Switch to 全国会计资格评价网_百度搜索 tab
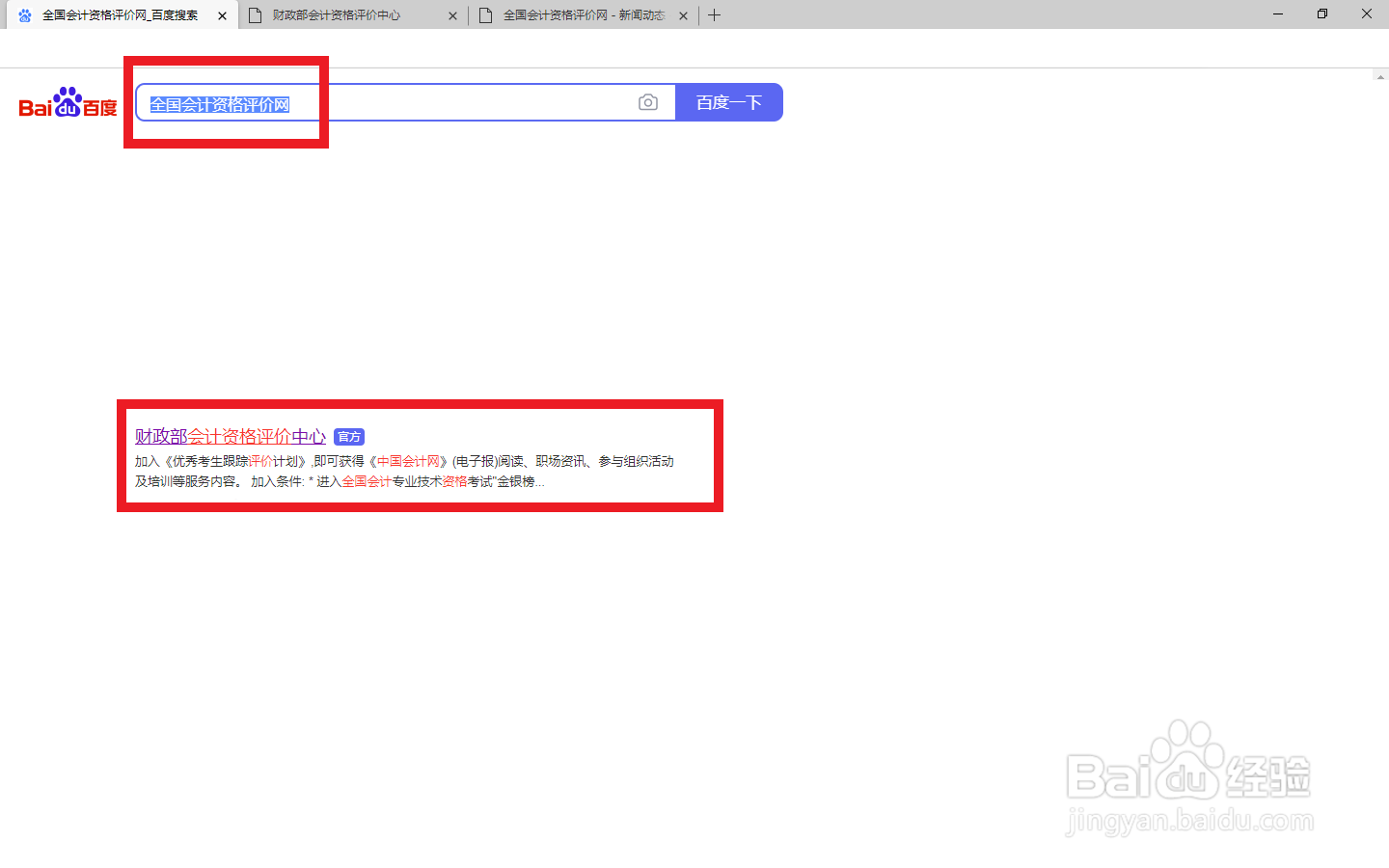The height and width of the screenshot is (868, 1389). pyautogui.click(x=120, y=15)
